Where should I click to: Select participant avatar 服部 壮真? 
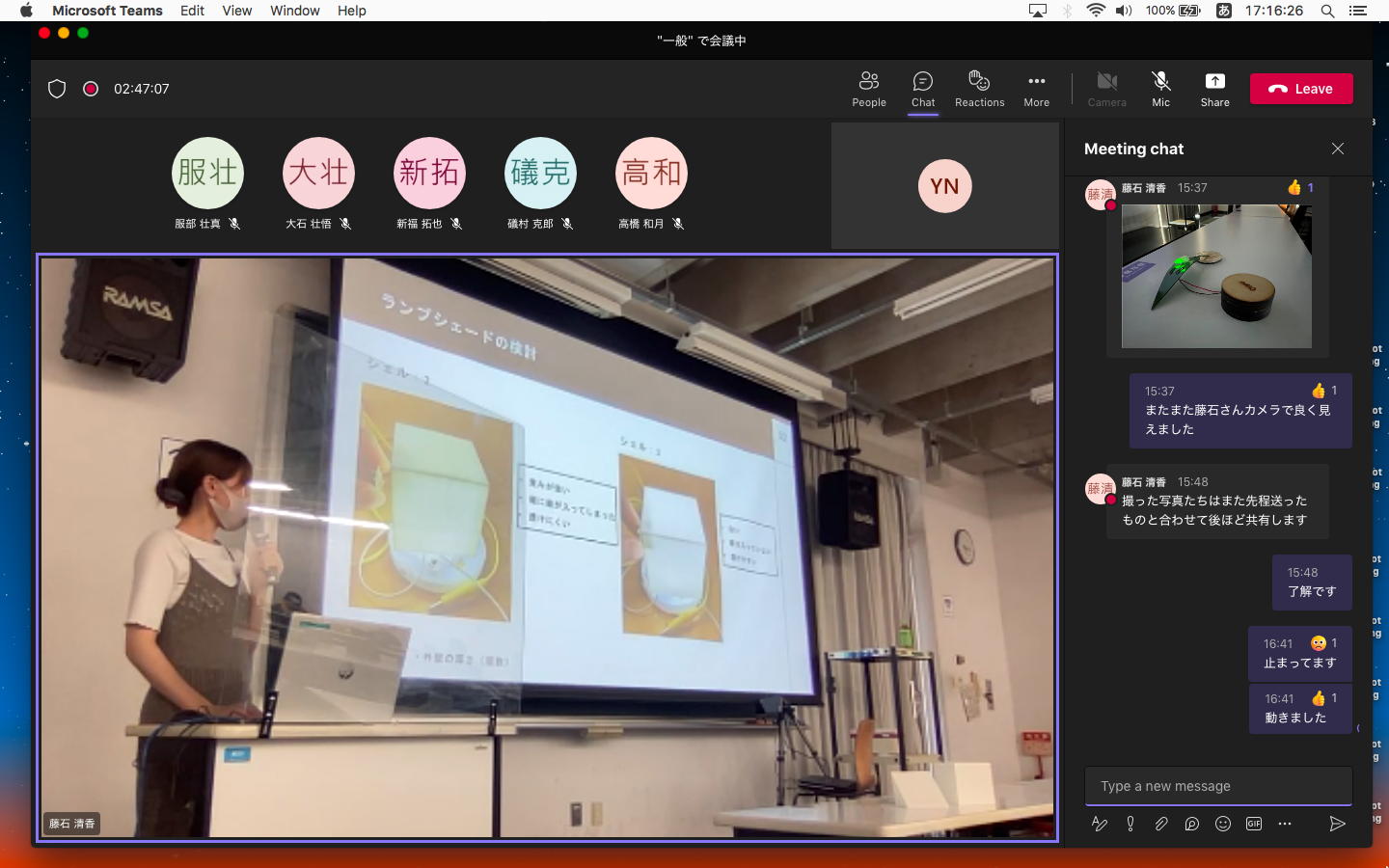coord(207,173)
